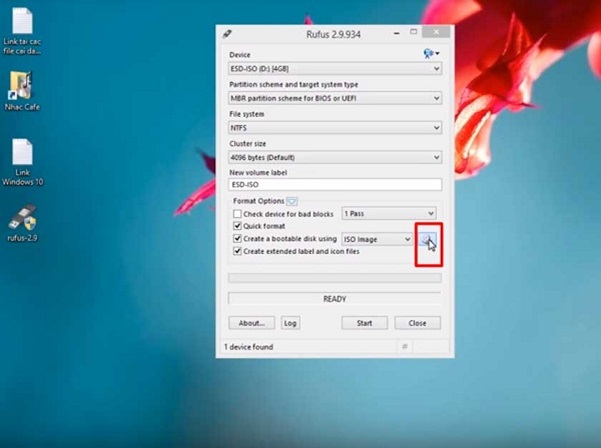This screenshot has width=601, height=448.
Task: Click the '1 device found' status text
Action: click(x=249, y=347)
